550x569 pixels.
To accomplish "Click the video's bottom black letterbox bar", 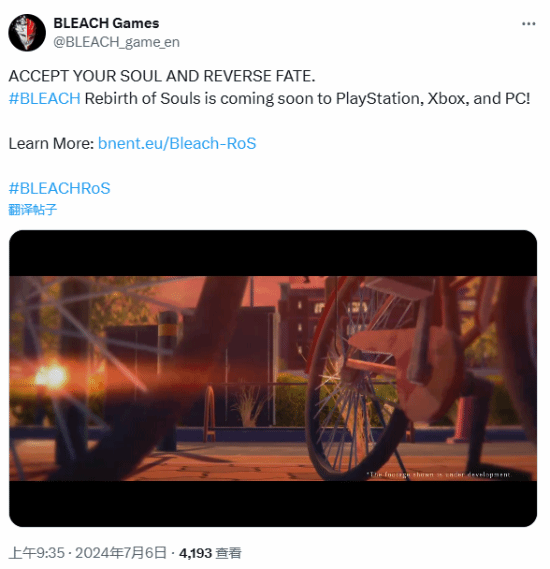I will [x=273, y=504].
